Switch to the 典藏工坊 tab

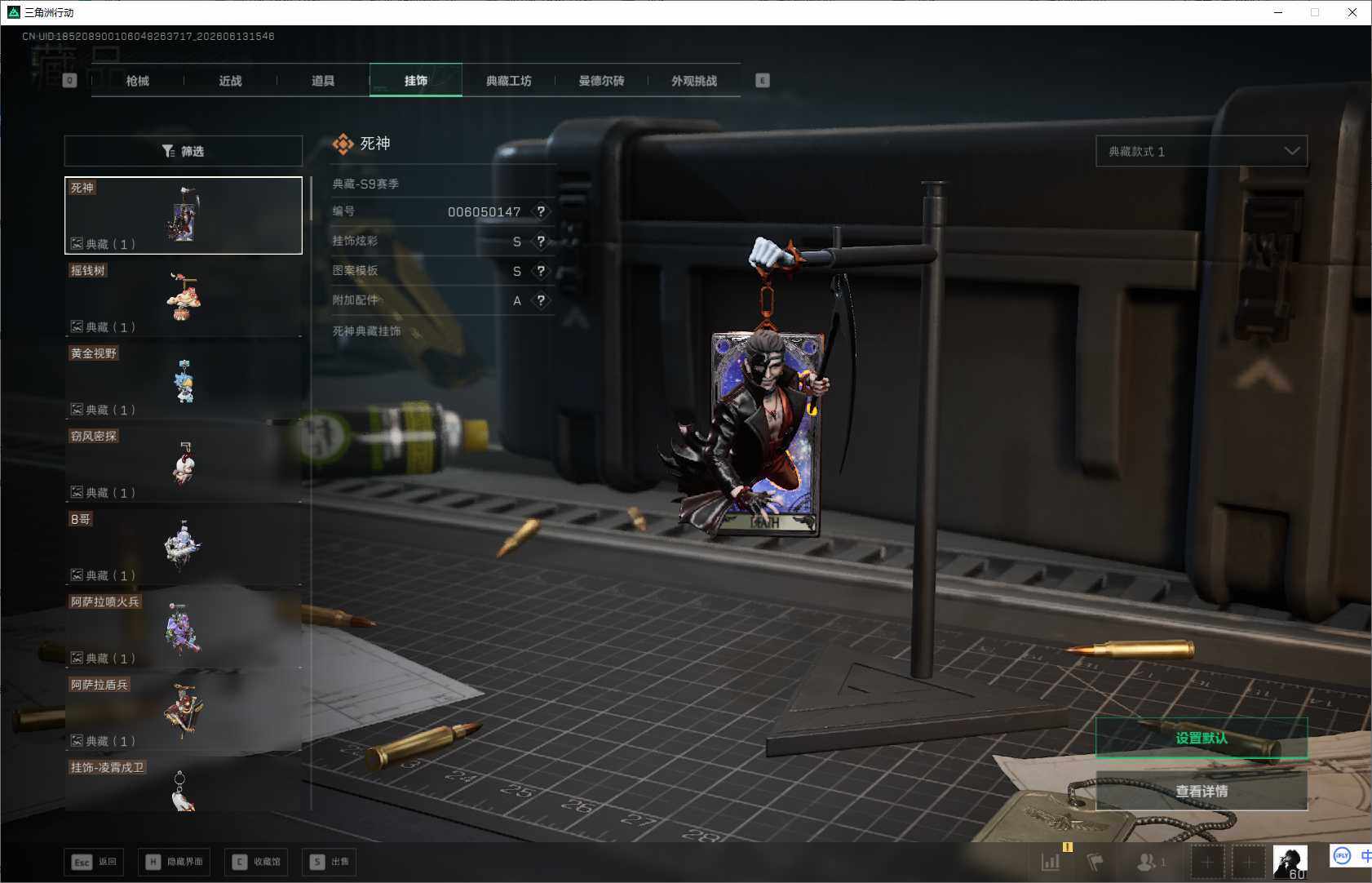point(508,81)
